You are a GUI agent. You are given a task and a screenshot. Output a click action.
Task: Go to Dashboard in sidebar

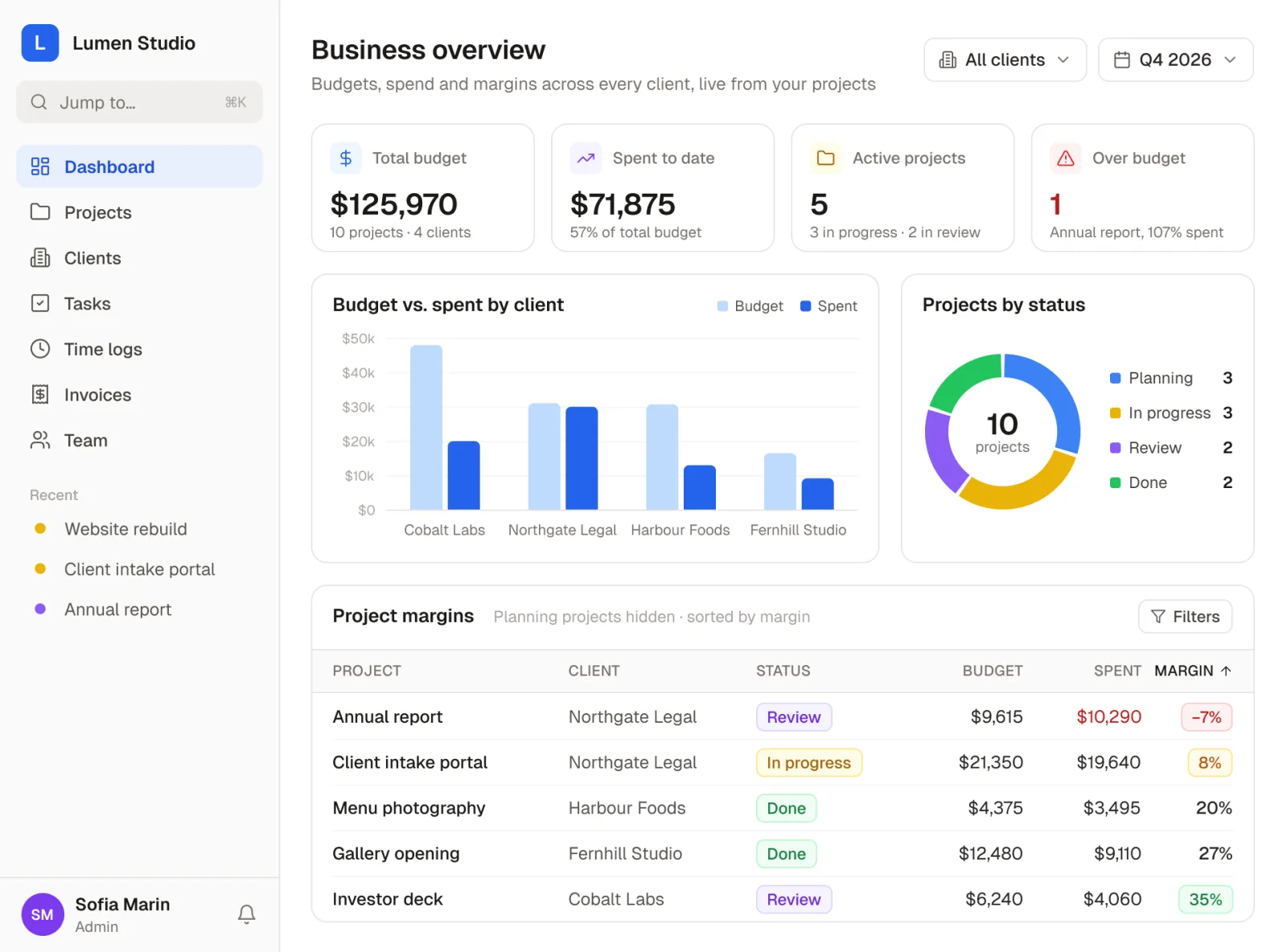[139, 166]
